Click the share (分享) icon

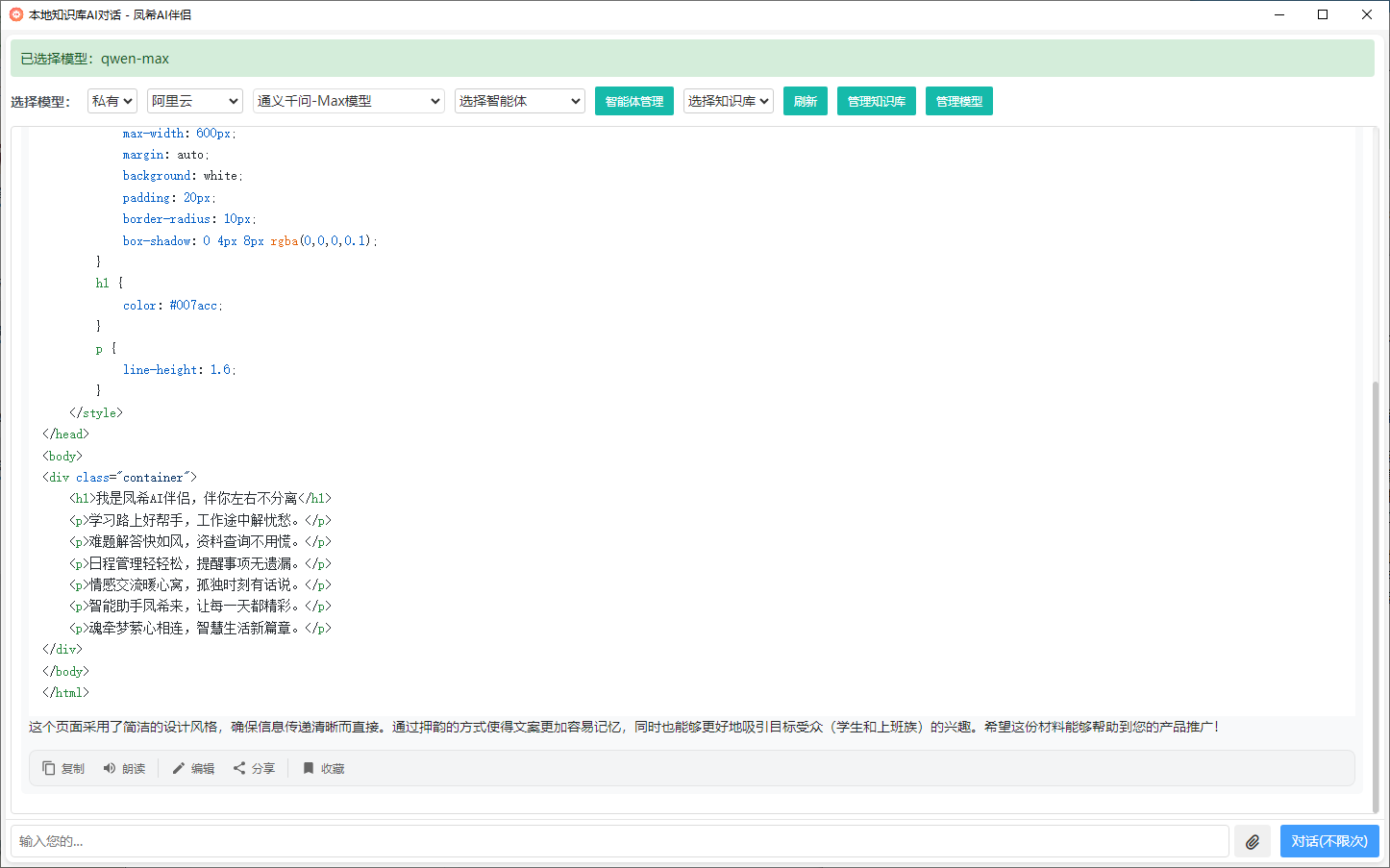(x=239, y=768)
